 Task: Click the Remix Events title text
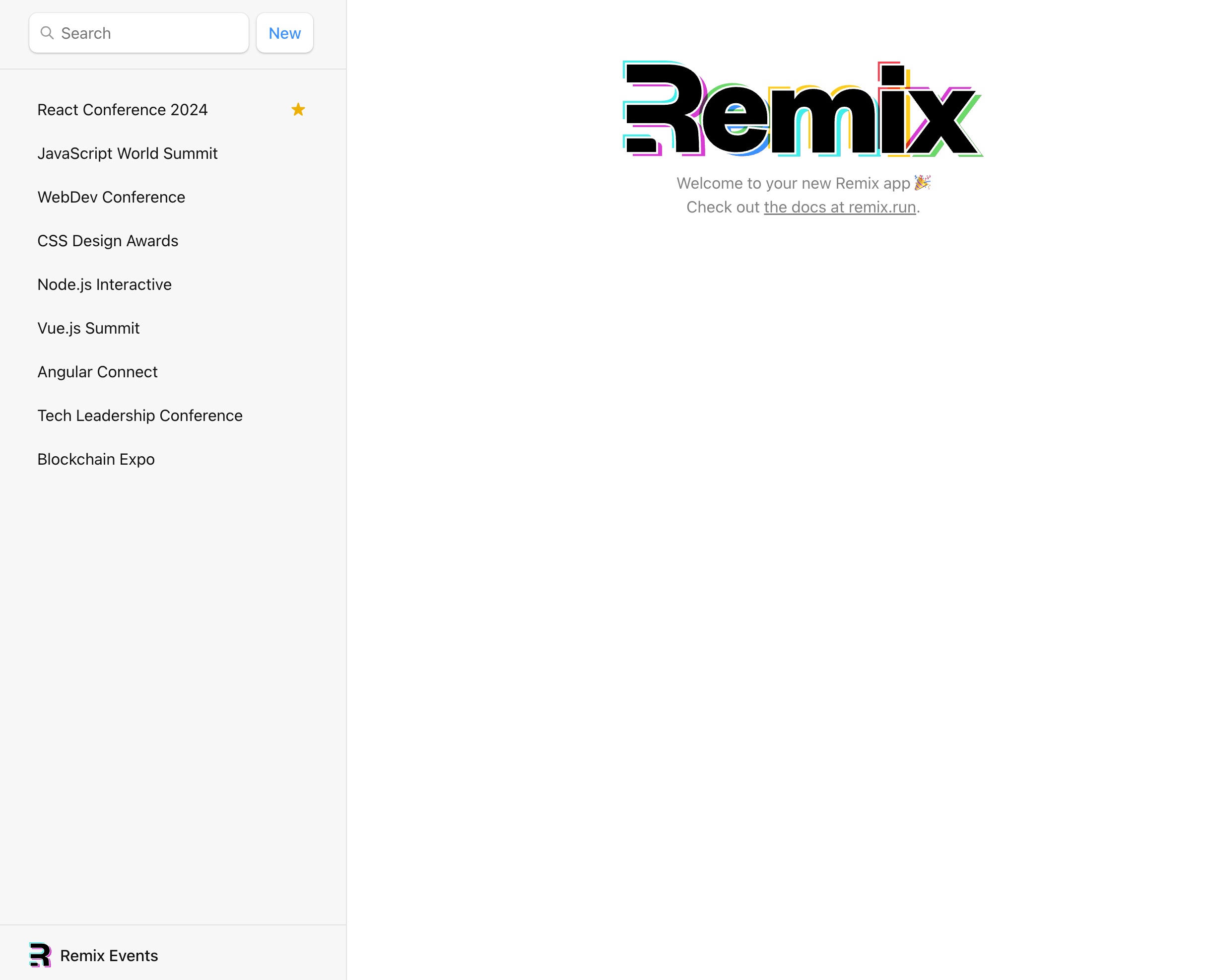[x=109, y=956]
